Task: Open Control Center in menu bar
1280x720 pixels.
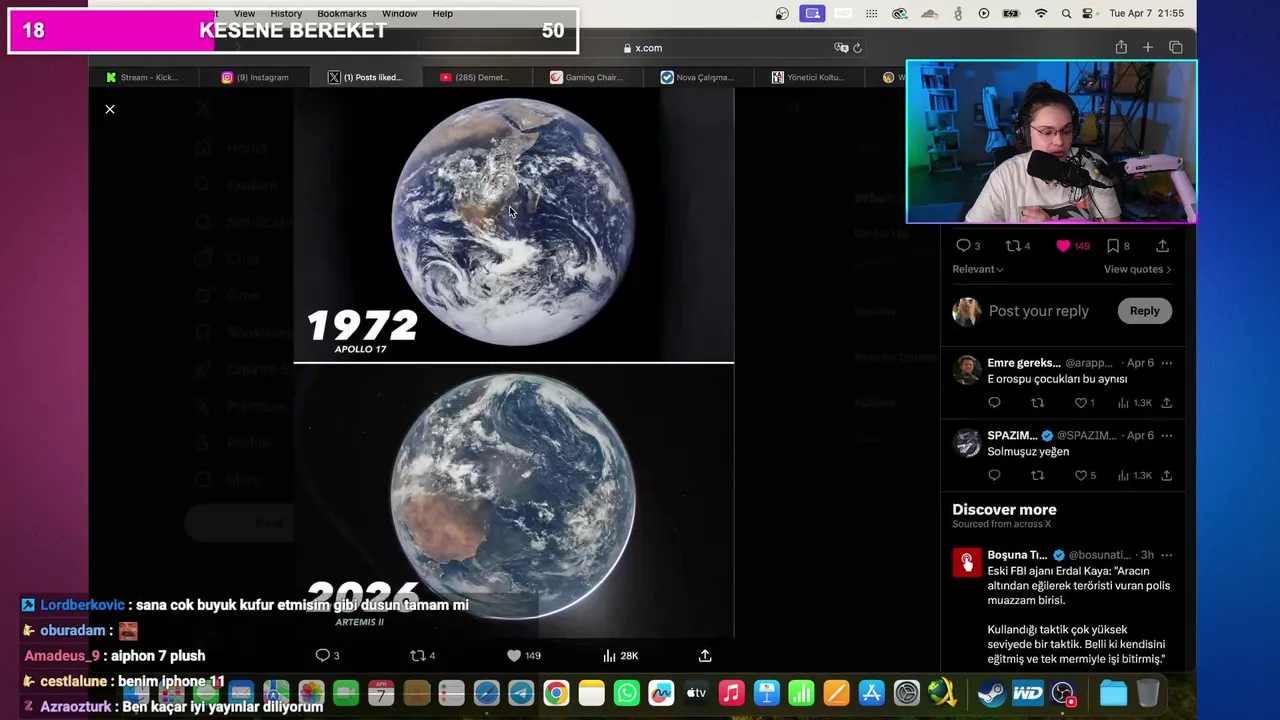Action: click(1089, 13)
